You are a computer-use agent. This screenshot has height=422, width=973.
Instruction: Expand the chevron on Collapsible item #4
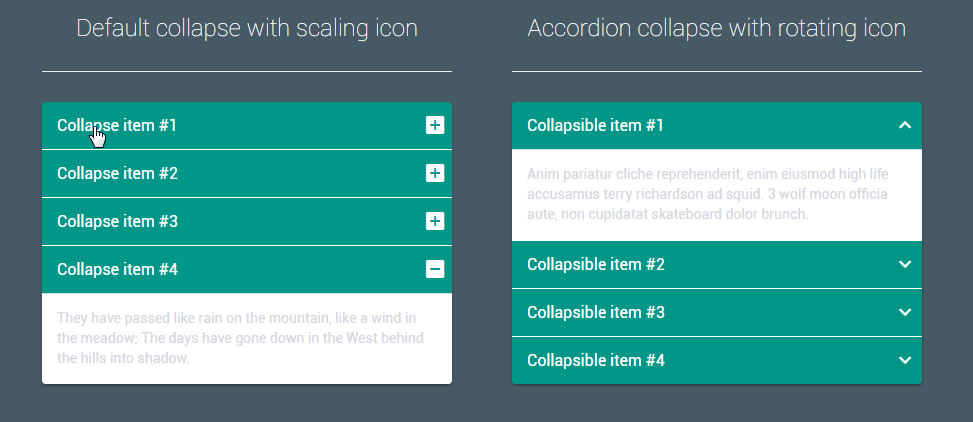point(905,360)
